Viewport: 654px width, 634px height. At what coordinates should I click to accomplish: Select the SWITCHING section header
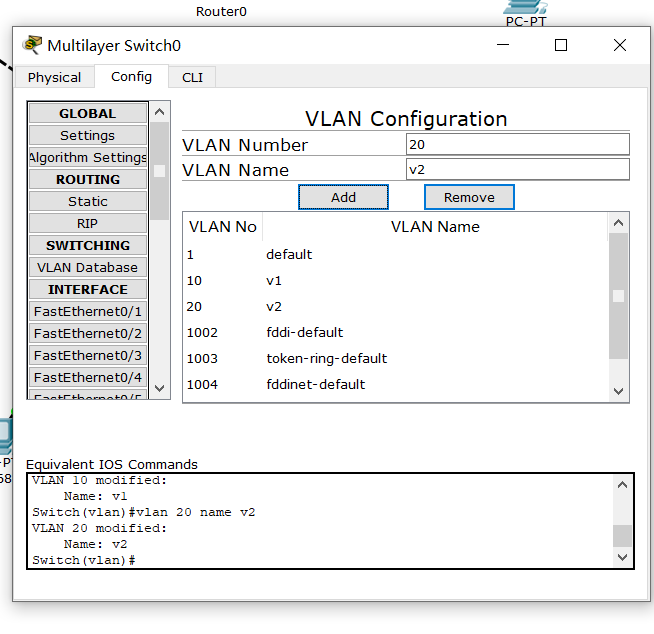[x=88, y=245]
